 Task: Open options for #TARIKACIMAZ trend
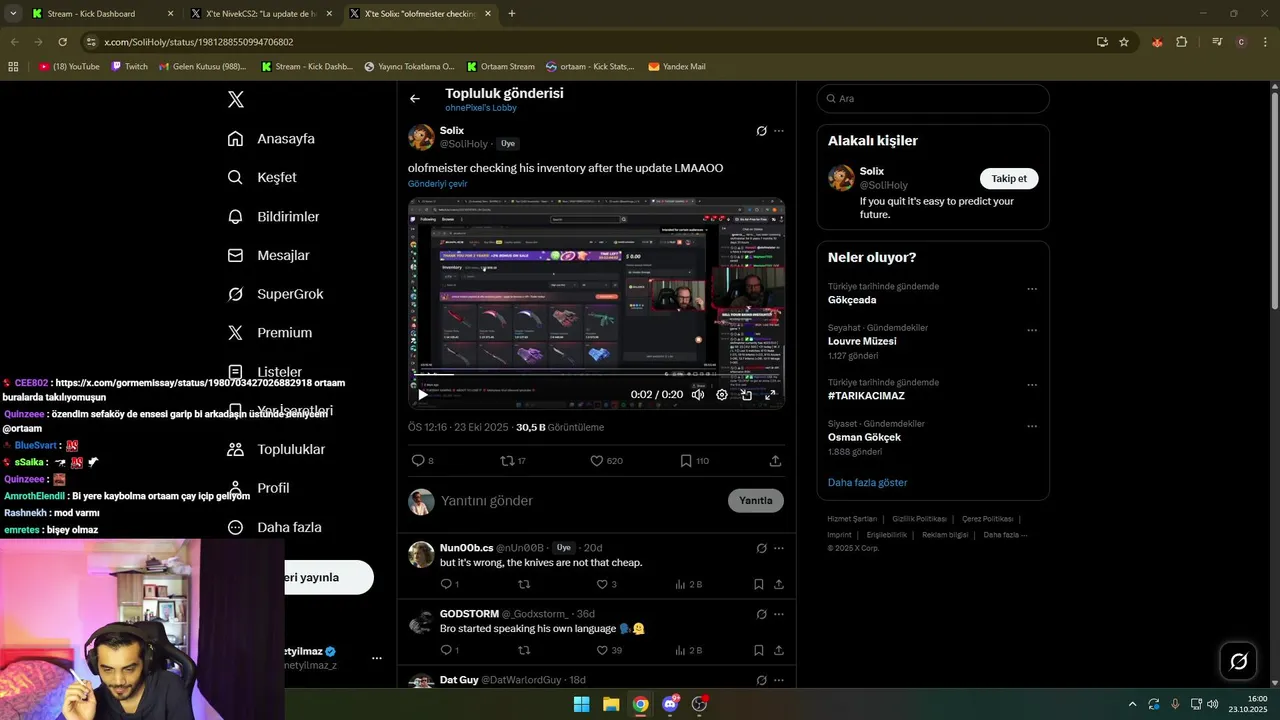pyautogui.click(x=1032, y=385)
